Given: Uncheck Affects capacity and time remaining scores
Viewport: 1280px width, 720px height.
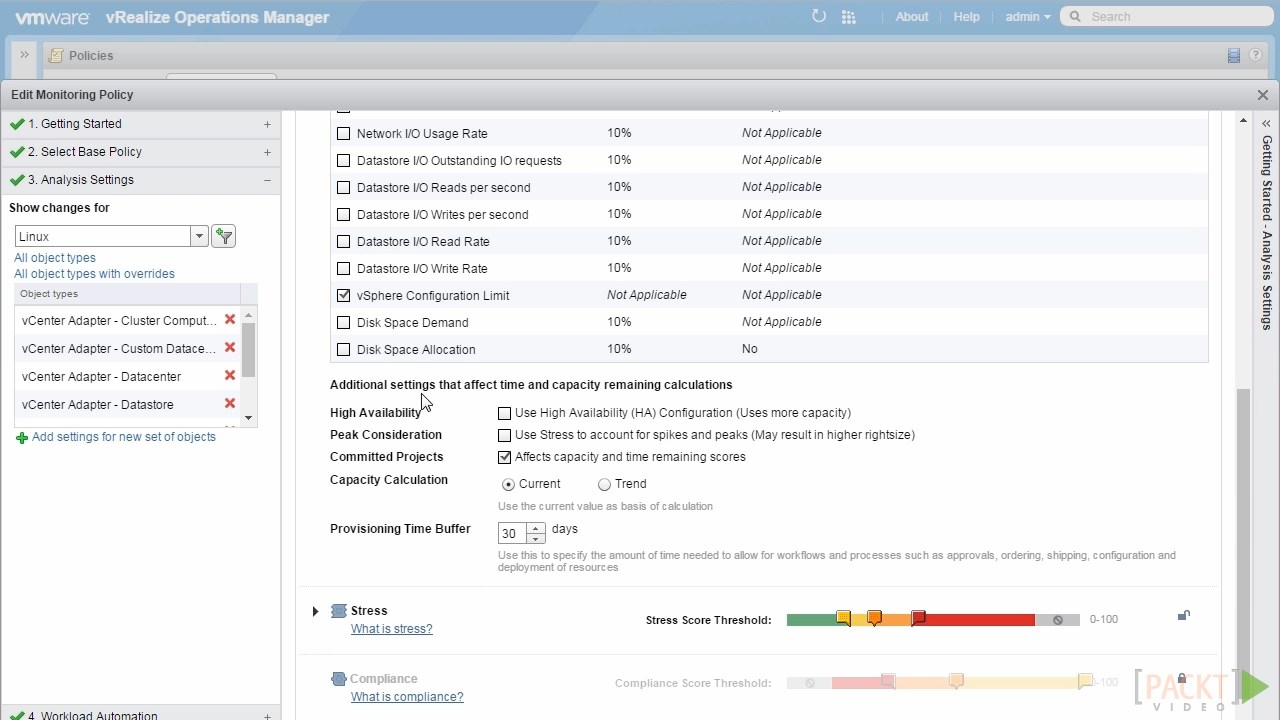Looking at the screenshot, I should pos(505,457).
